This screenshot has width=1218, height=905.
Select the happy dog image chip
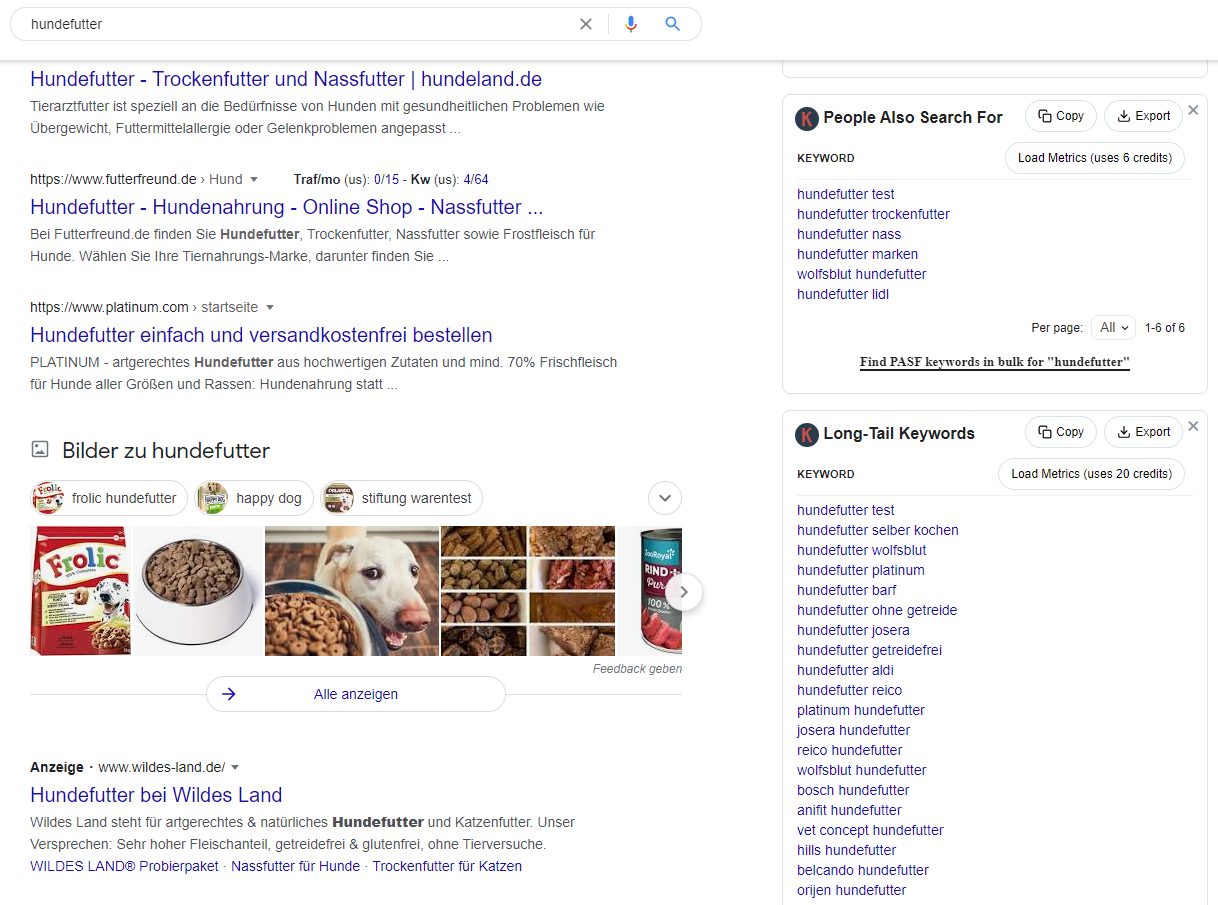coord(254,498)
